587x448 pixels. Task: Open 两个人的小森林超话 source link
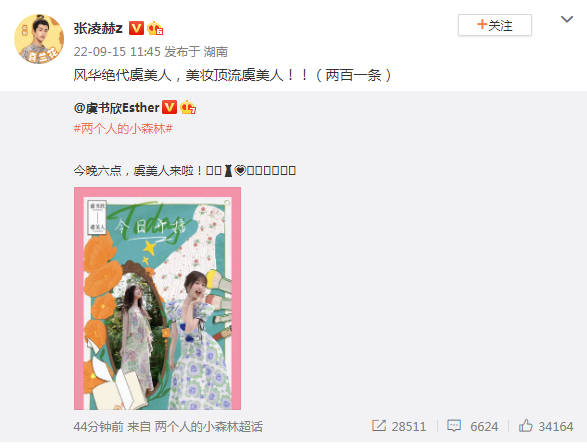pos(209,426)
